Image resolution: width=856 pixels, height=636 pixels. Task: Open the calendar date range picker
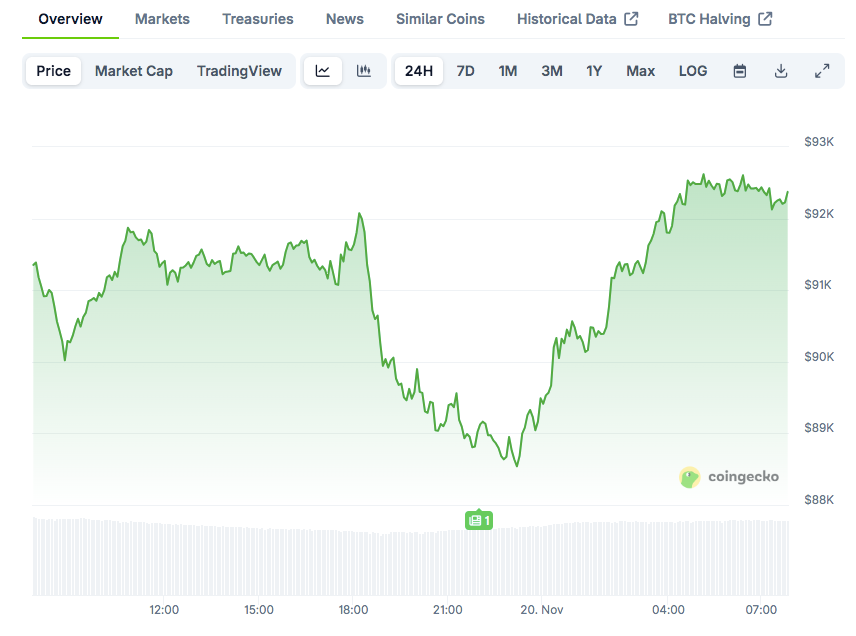point(740,71)
